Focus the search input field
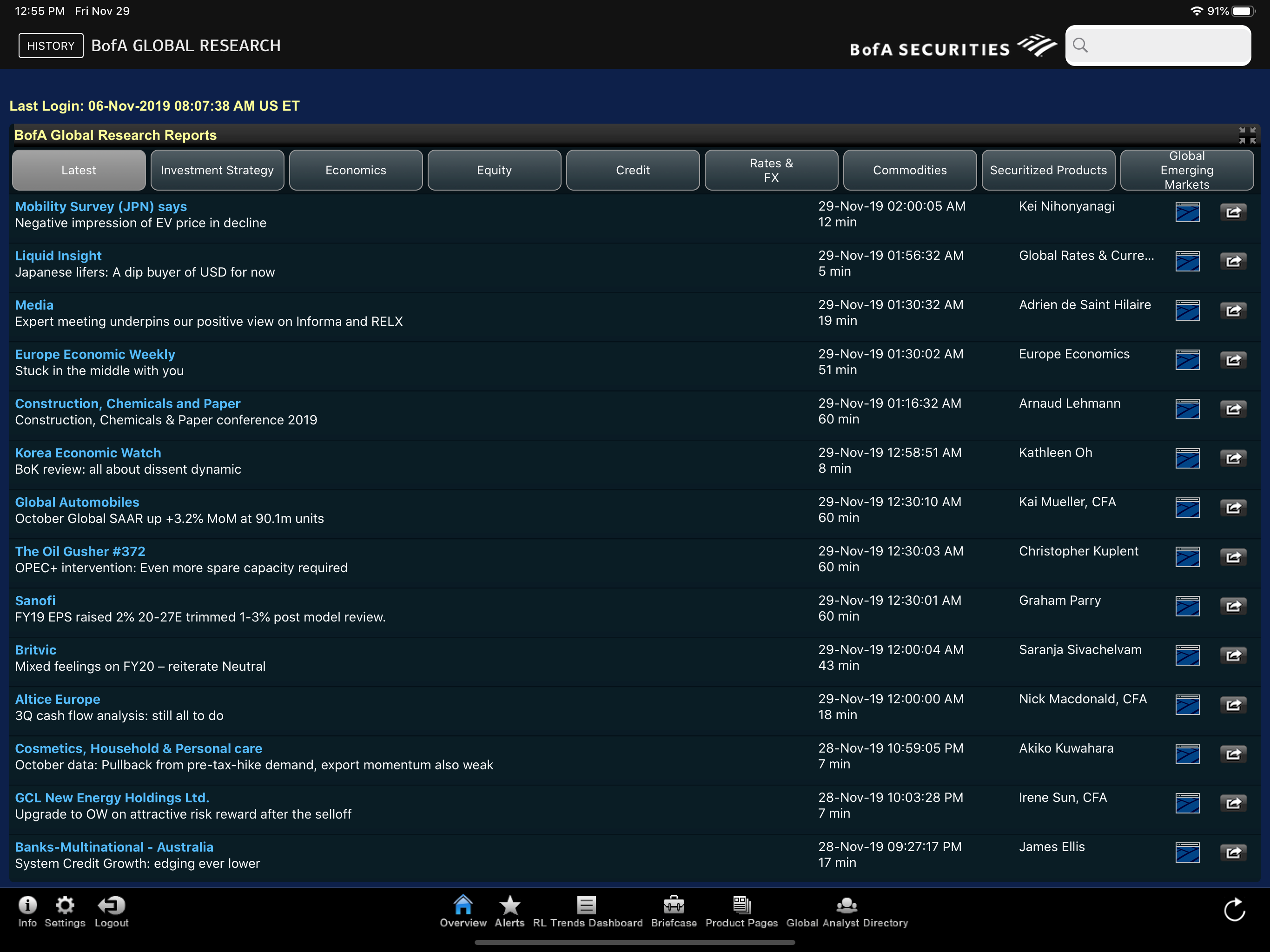1270x952 pixels. tap(1158, 46)
